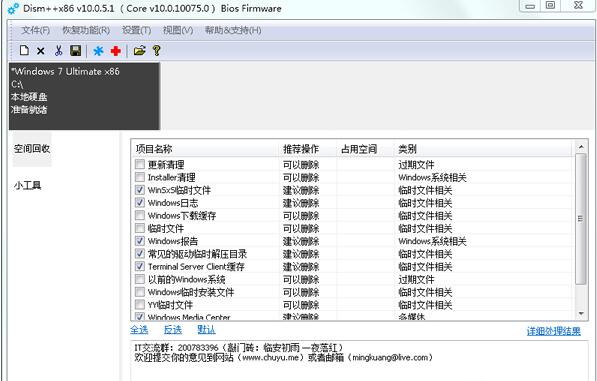Click the list scrollbar down arrow
Screen dimensions: 597x381
tap(581, 314)
